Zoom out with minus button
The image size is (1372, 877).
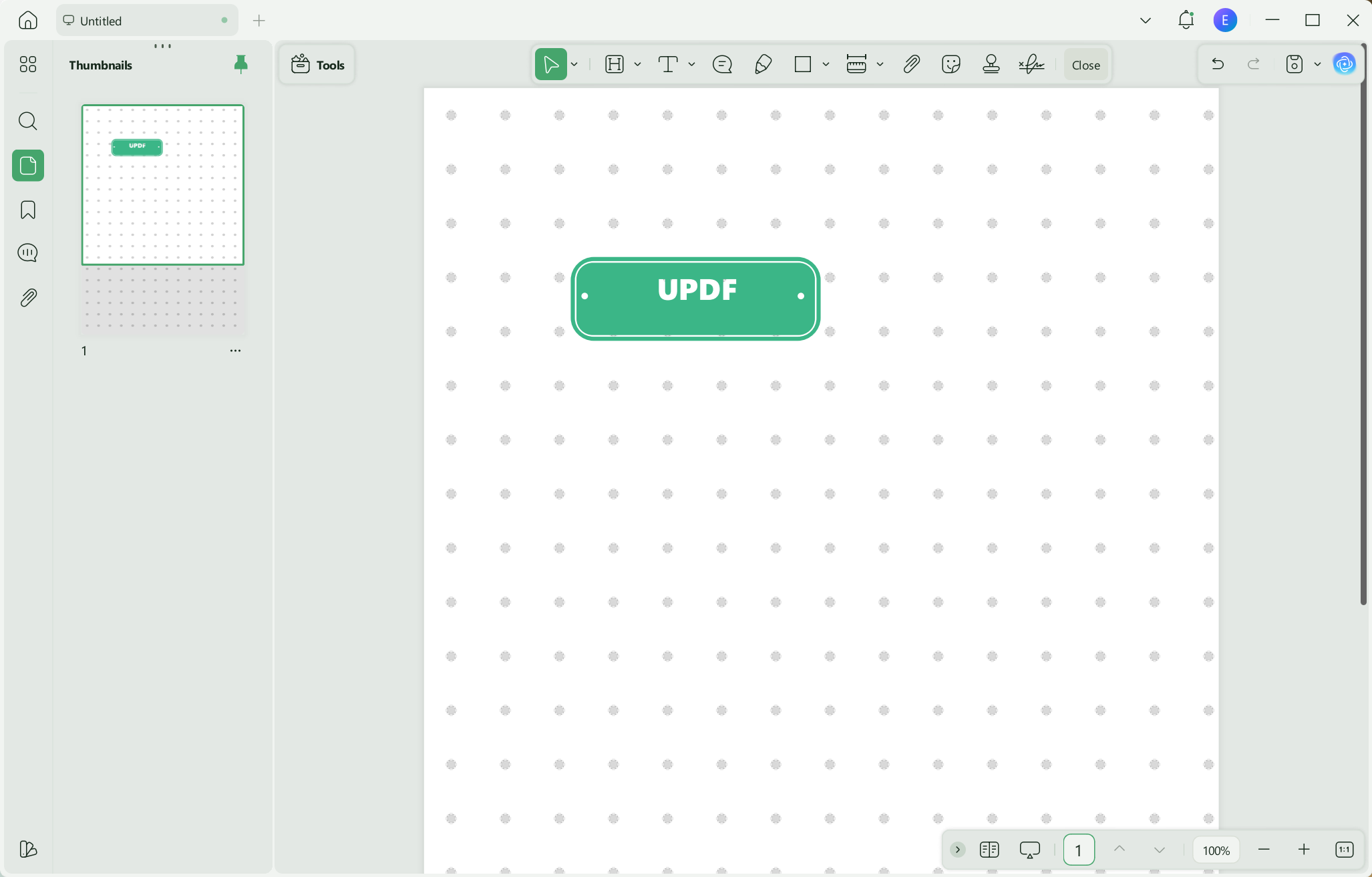[x=1264, y=850]
